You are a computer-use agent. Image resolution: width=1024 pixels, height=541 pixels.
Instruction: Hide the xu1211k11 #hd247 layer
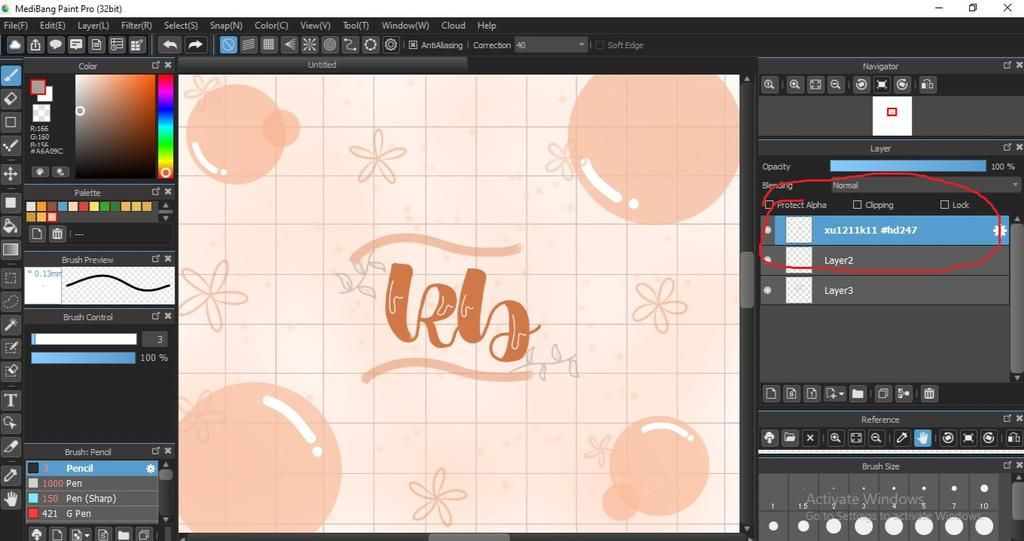tap(768, 230)
